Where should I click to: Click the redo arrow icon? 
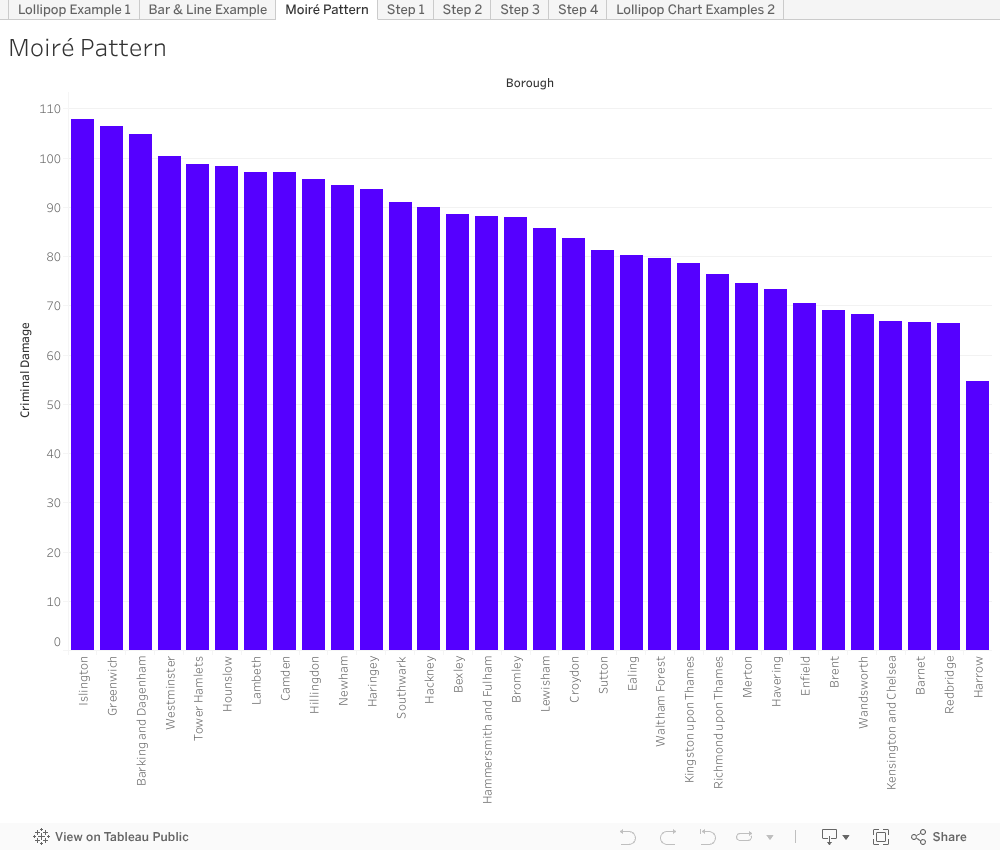pos(667,836)
